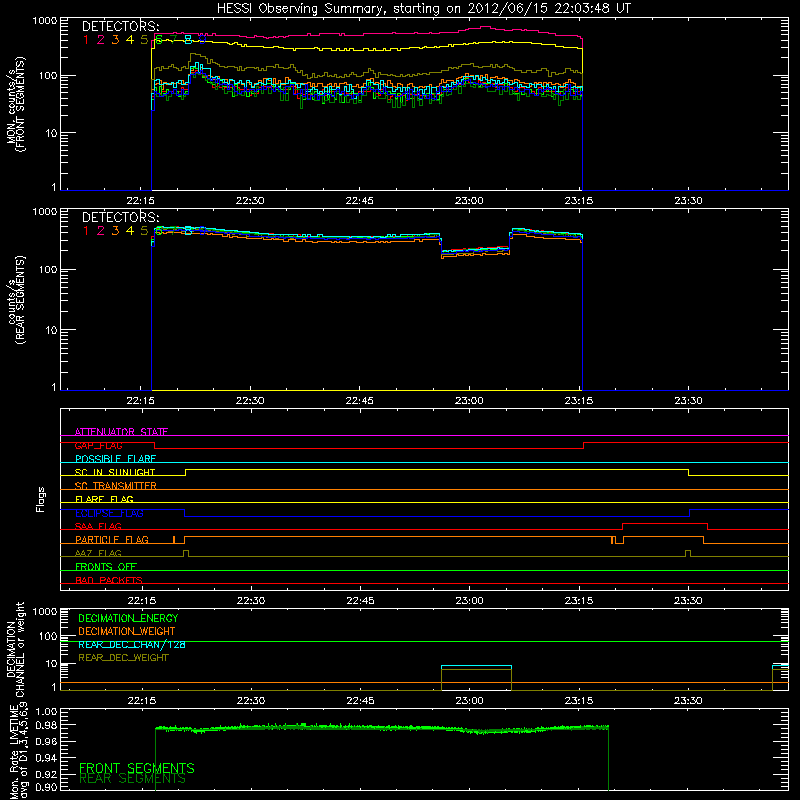Click 23:30 tick under front segments panel
The image size is (800, 800).
[688, 201]
